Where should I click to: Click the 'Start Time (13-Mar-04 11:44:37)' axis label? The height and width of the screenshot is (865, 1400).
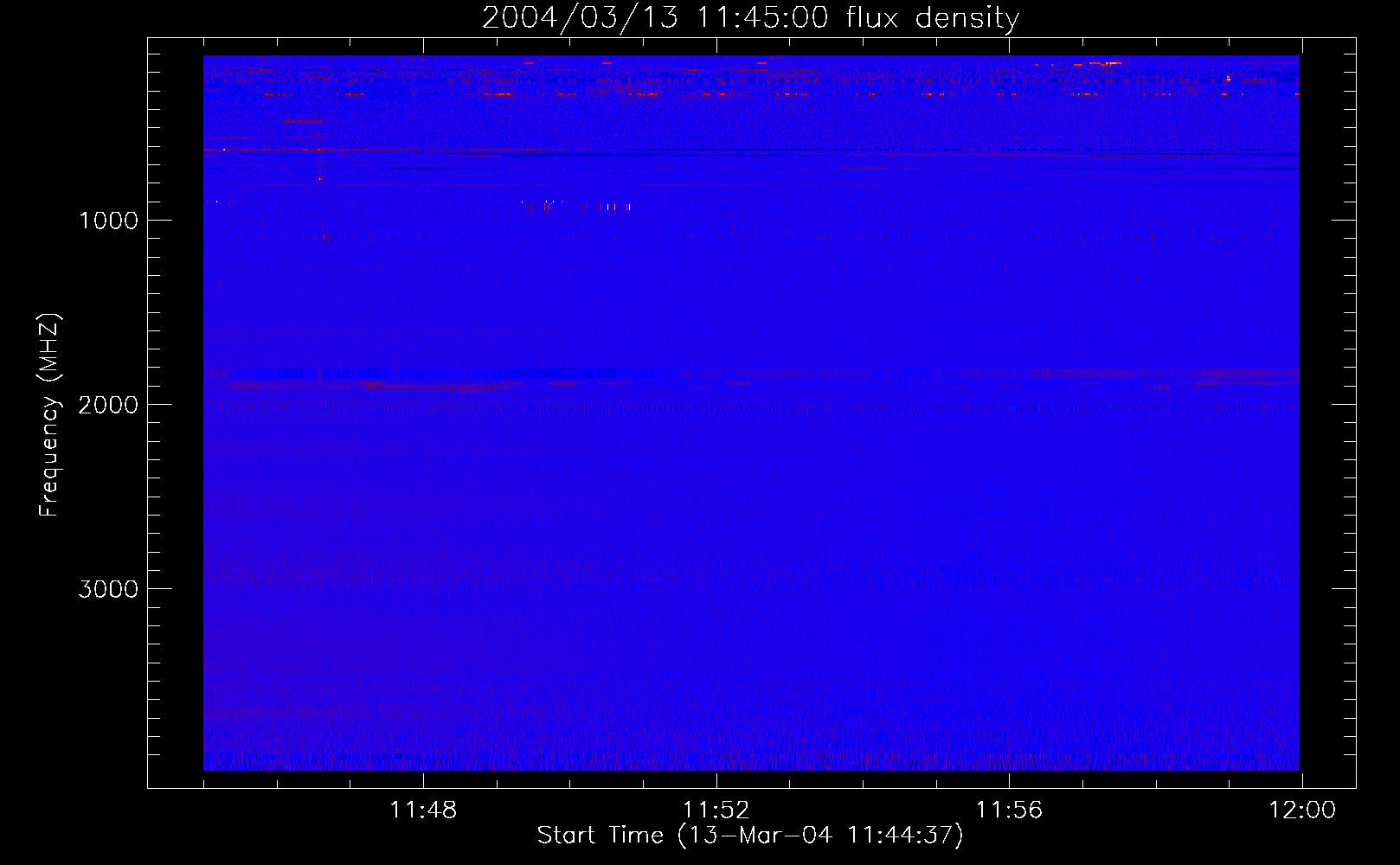coord(750,836)
